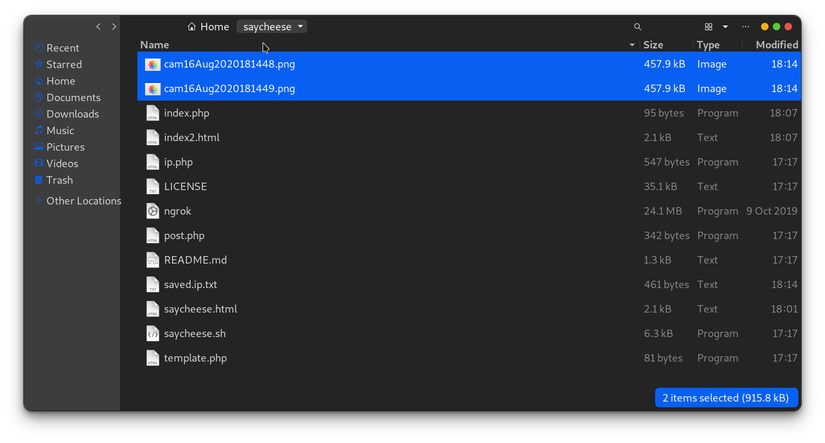Open the view options dropdown arrow

725,27
